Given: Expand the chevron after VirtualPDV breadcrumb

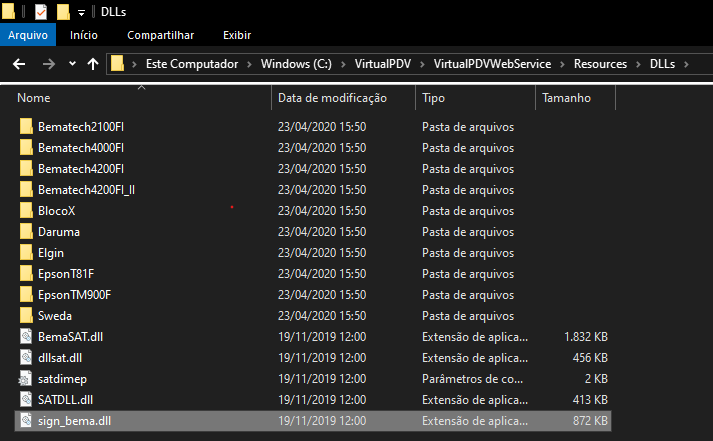Looking at the screenshot, I should click(x=422, y=64).
